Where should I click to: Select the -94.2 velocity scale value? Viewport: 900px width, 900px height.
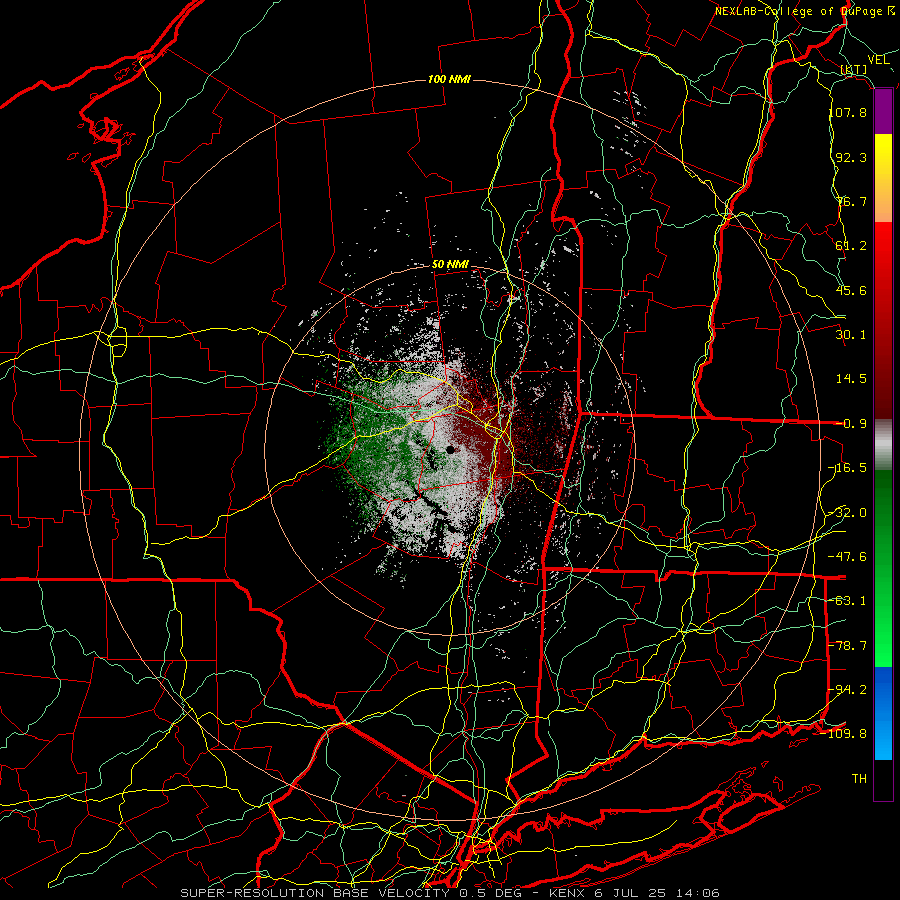[848, 690]
